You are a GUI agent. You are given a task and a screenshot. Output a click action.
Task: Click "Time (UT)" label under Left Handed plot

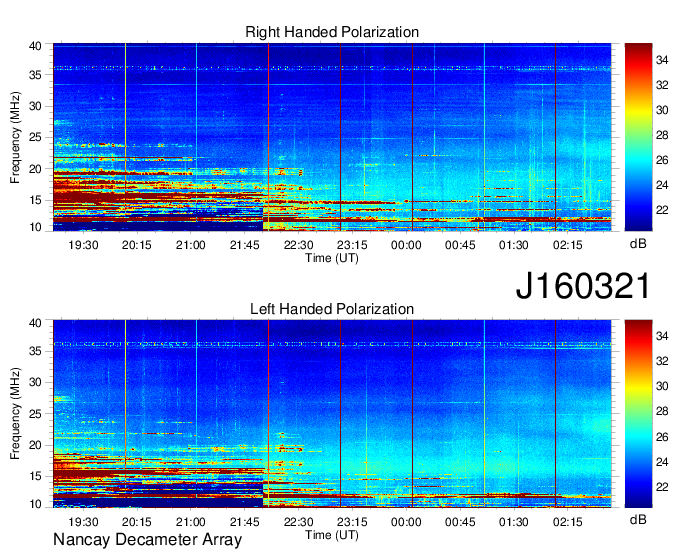[332, 535]
